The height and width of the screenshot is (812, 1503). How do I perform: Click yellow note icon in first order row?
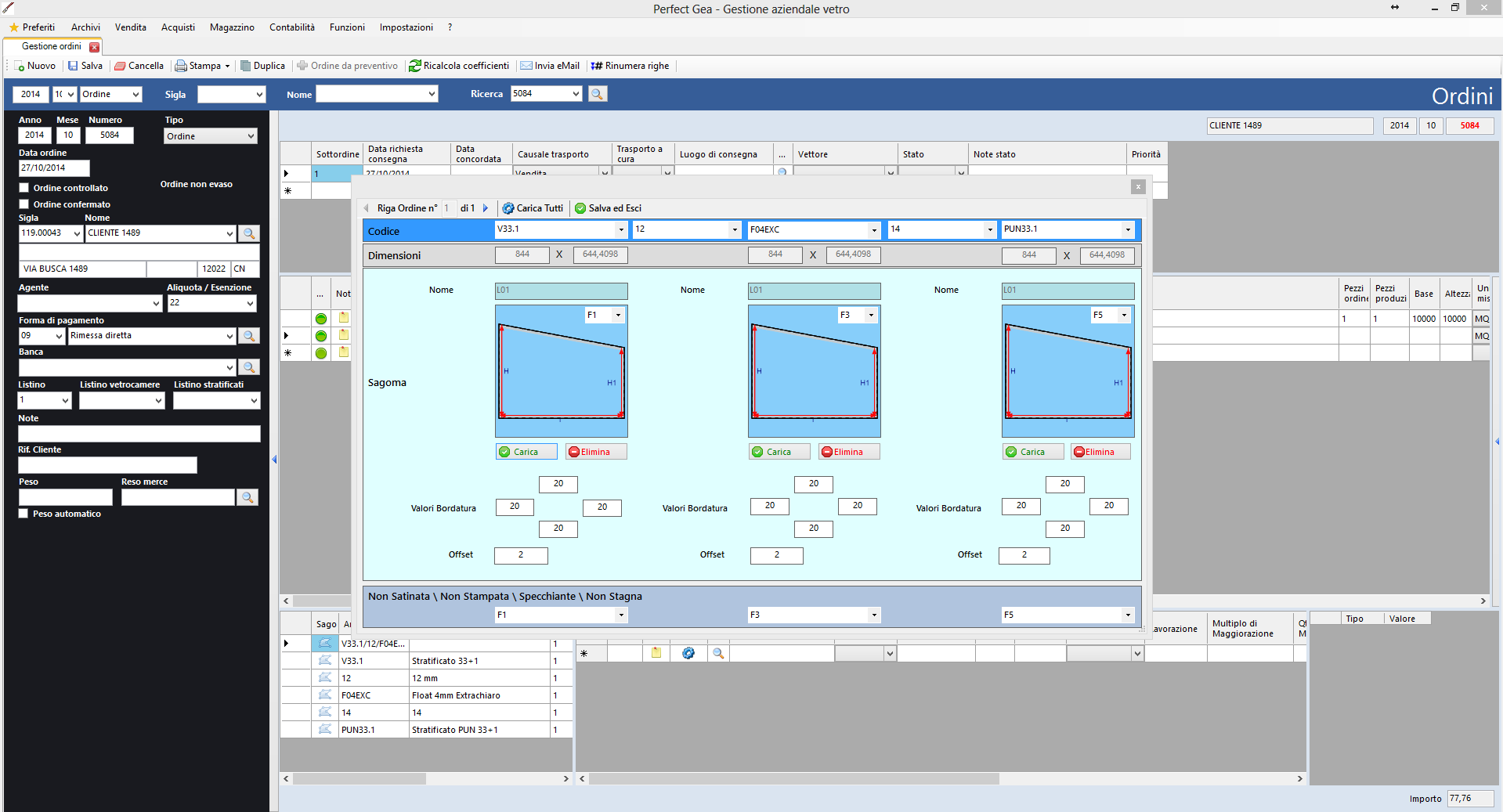point(344,318)
